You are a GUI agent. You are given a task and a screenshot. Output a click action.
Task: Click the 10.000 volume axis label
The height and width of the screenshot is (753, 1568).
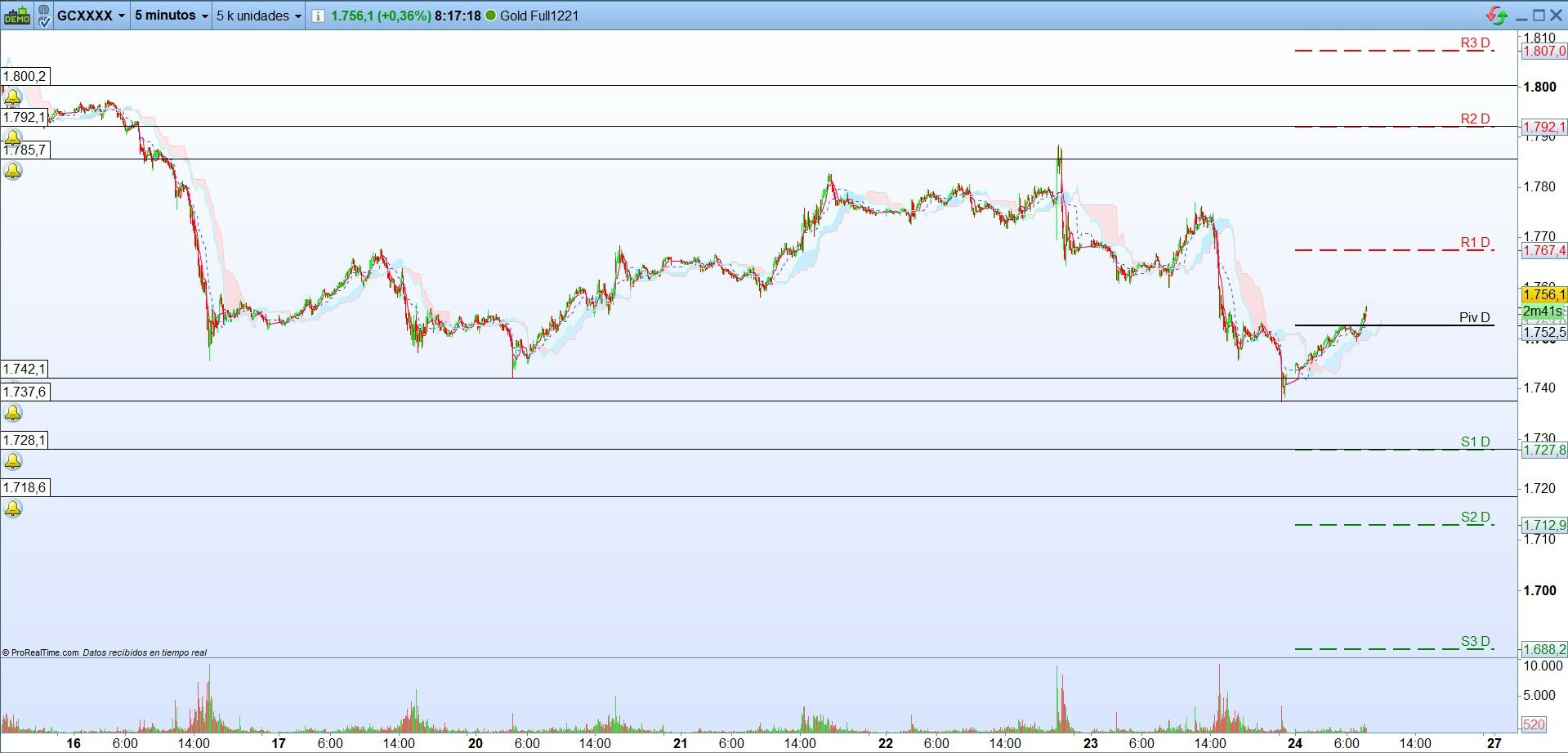[1542, 666]
